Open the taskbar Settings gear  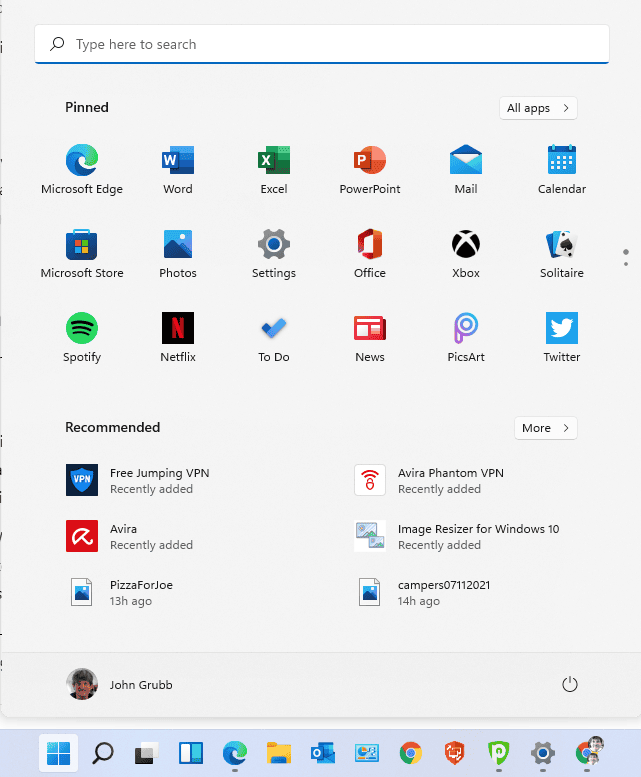(543, 753)
